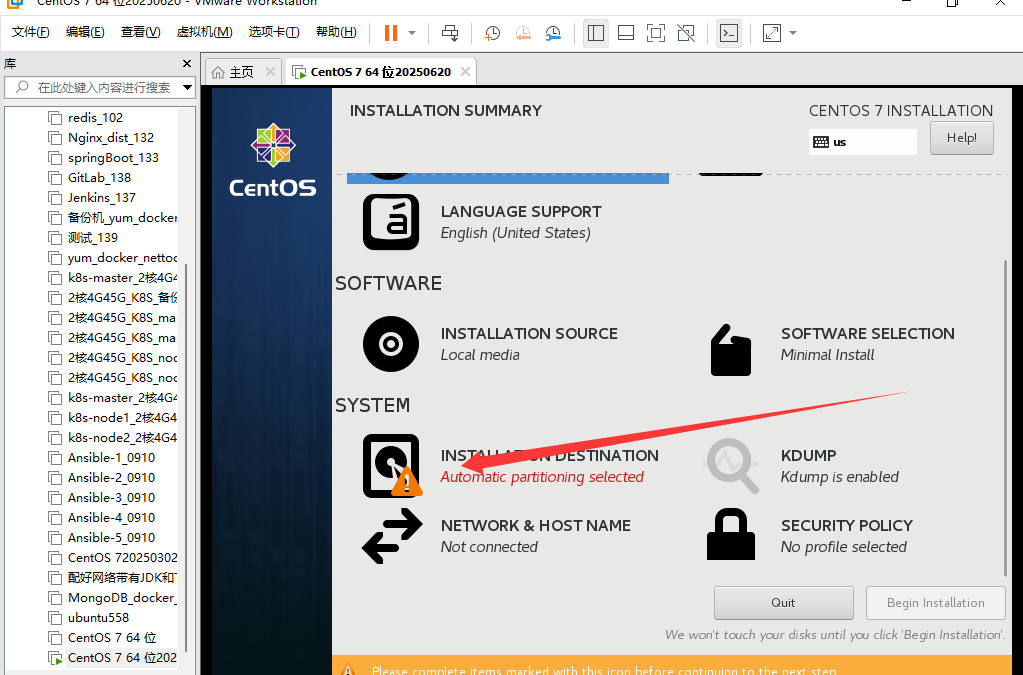Screen dimensions: 1023x675
Task: Click the console view icon on toolbar
Action: point(728,33)
